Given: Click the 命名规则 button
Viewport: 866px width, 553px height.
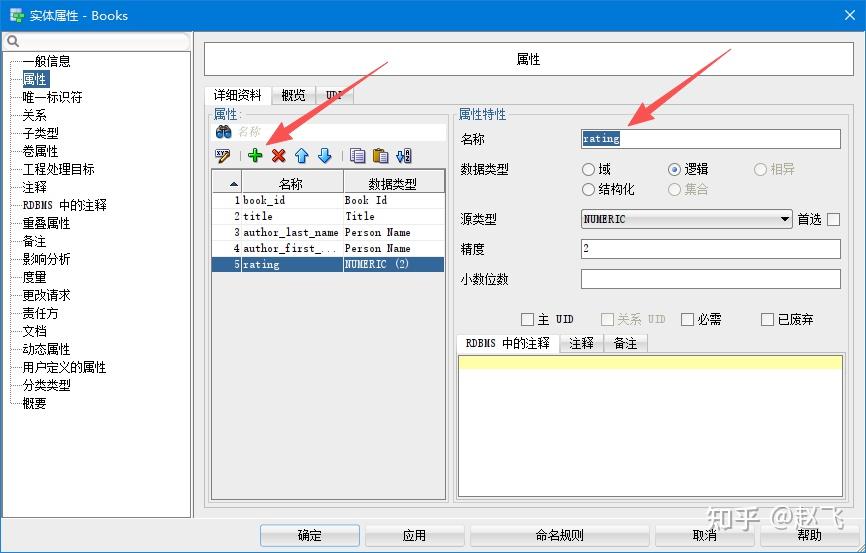Looking at the screenshot, I should [x=559, y=535].
